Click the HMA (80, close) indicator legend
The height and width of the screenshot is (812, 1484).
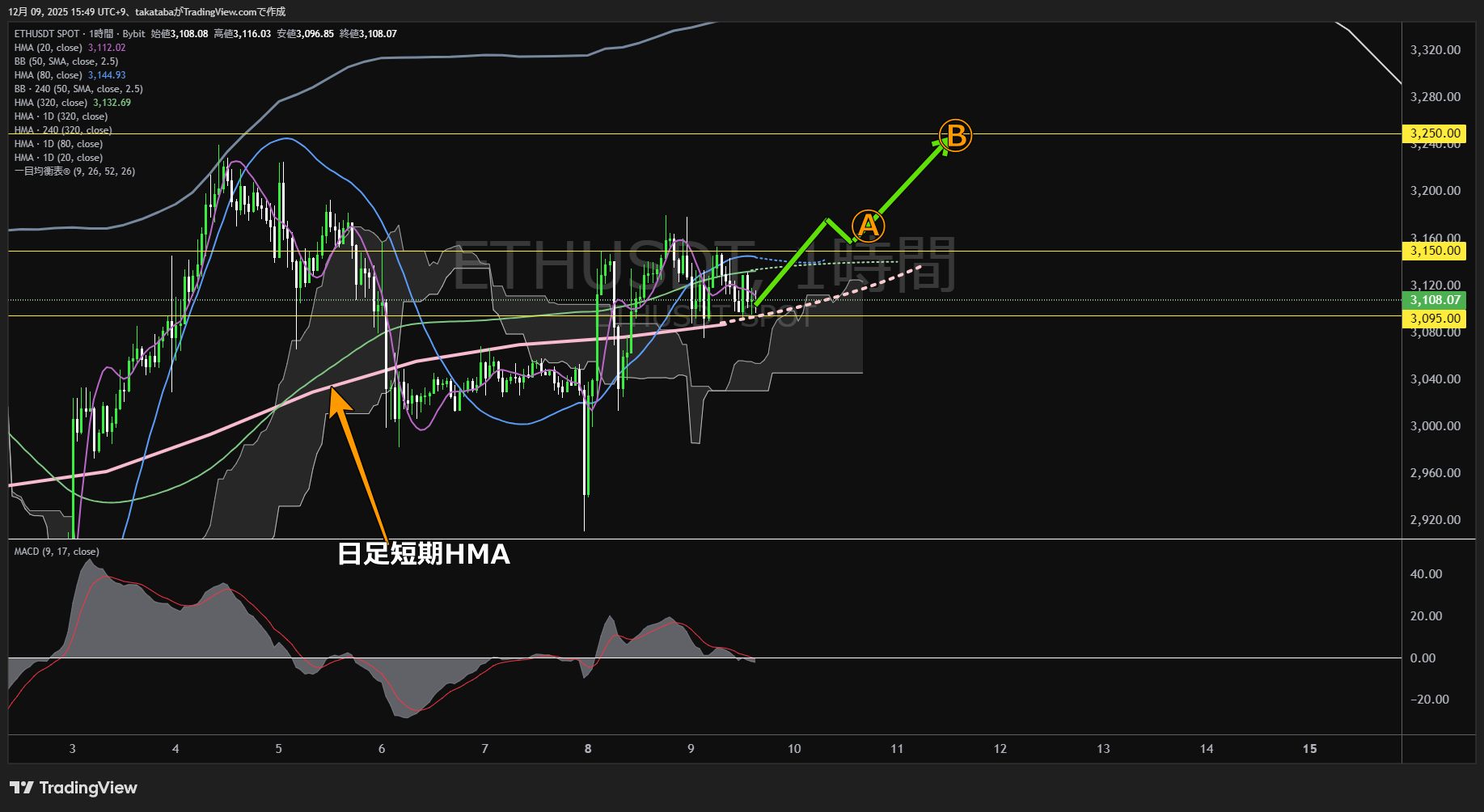point(49,75)
